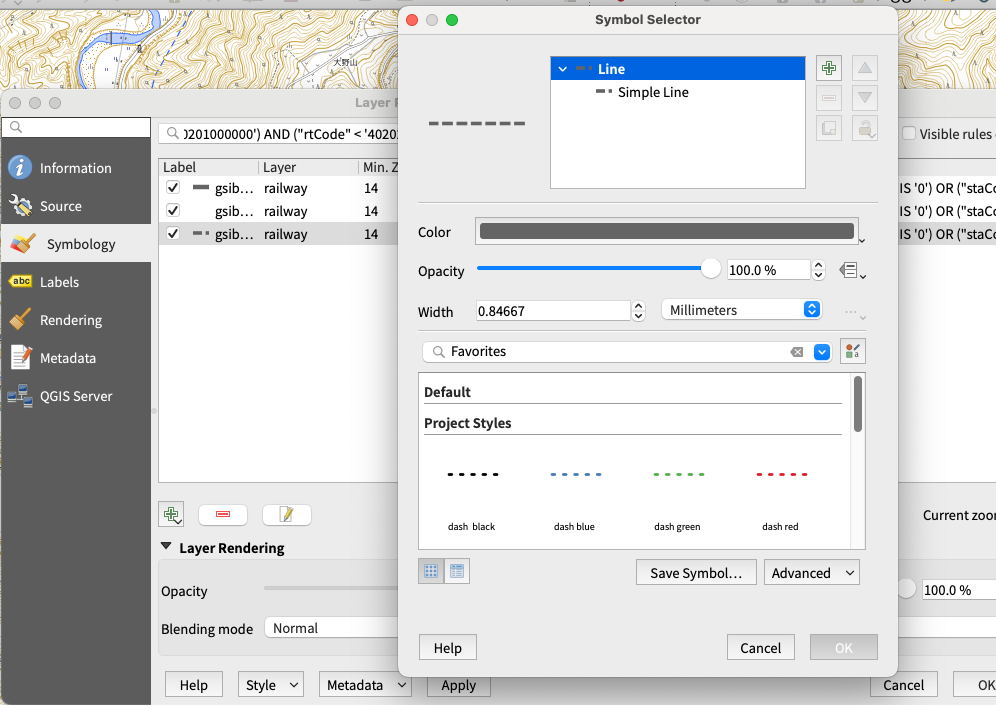The height and width of the screenshot is (705, 996).
Task: Switch to the Labels tab
Action: point(59,281)
